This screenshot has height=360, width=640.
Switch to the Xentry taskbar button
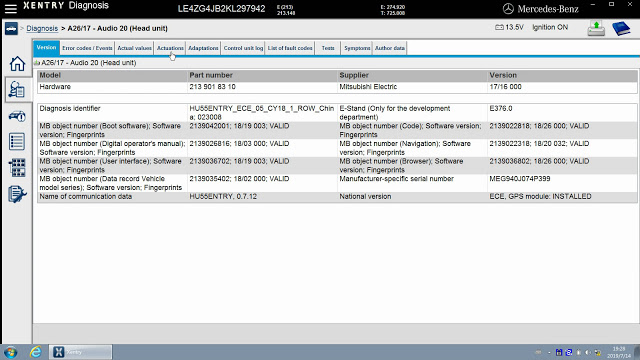click(x=81, y=352)
